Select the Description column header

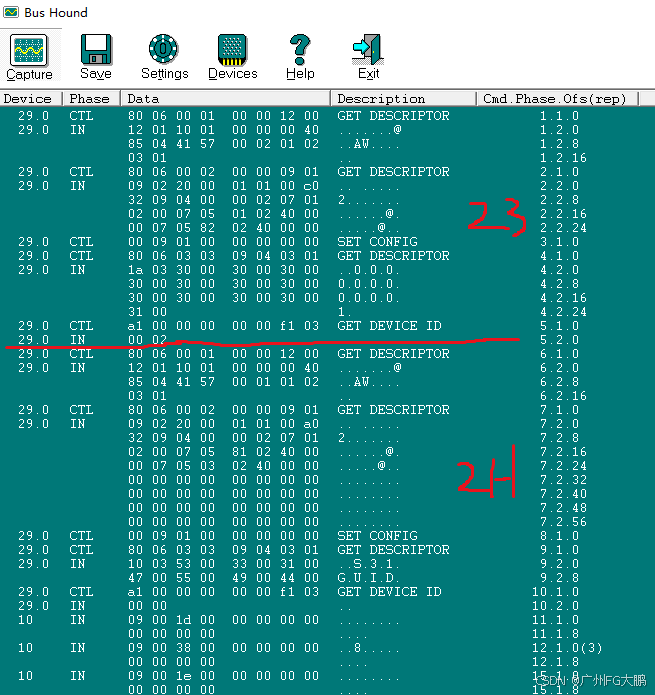tap(404, 98)
